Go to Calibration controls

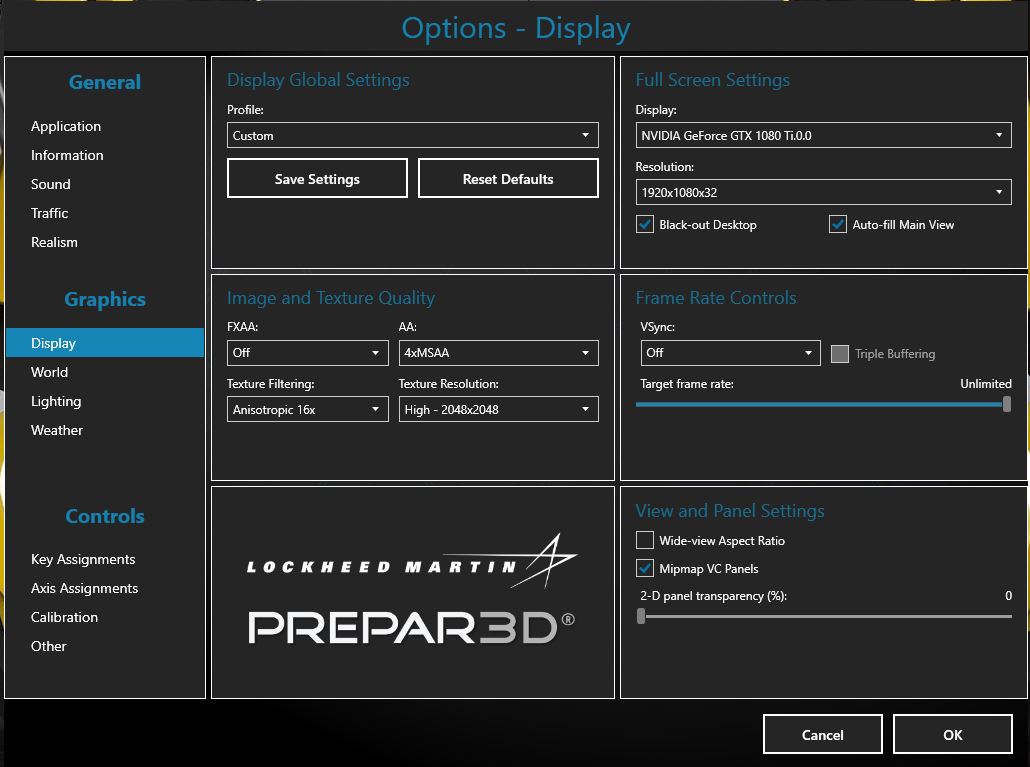coord(64,617)
